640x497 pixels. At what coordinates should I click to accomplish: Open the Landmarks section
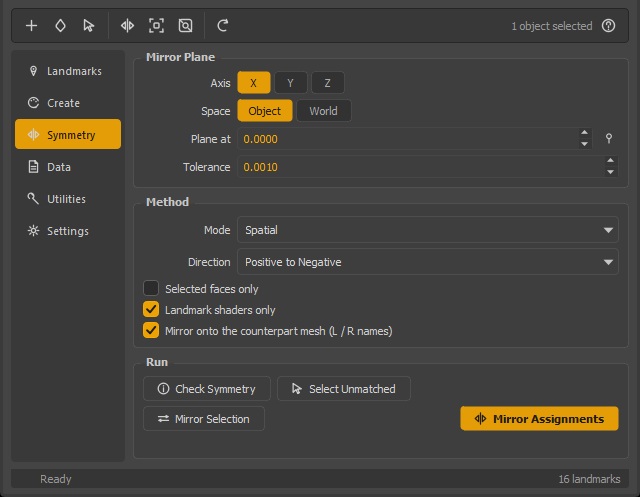pos(68,71)
